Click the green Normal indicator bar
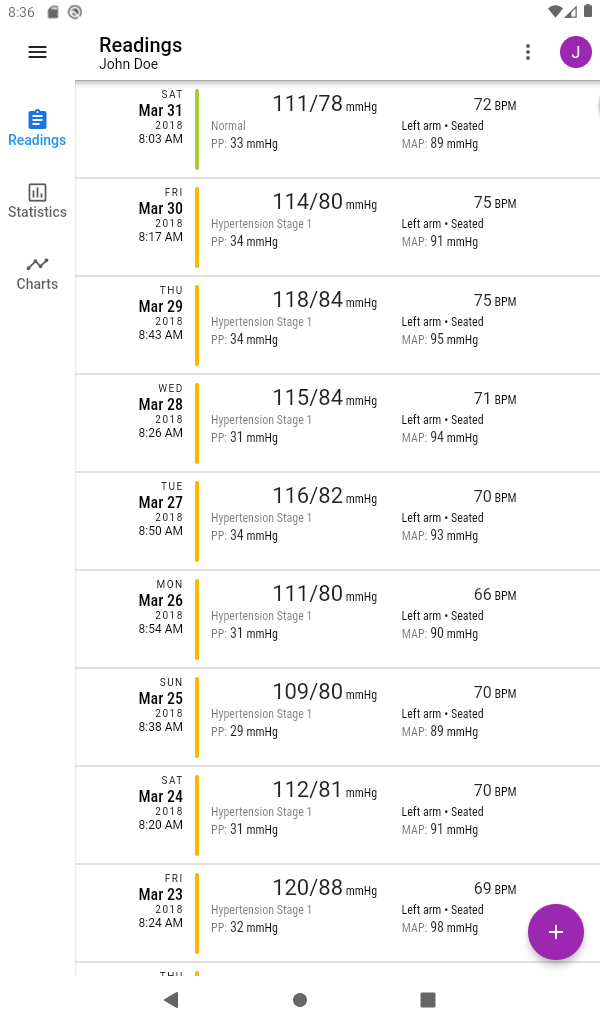This screenshot has height=1024, width=600. (197, 129)
